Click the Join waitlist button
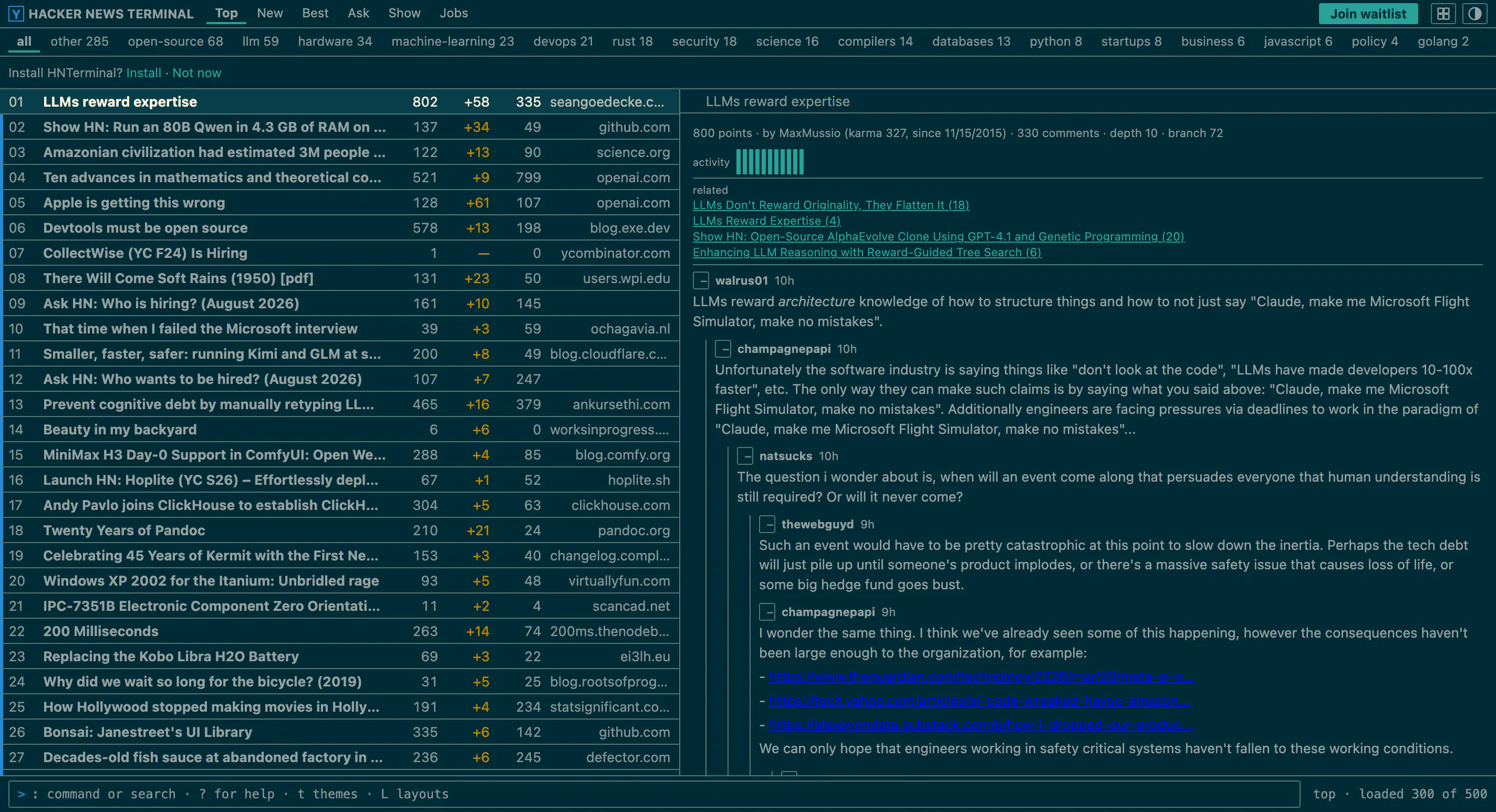Image resolution: width=1496 pixels, height=812 pixels. pos(1368,13)
